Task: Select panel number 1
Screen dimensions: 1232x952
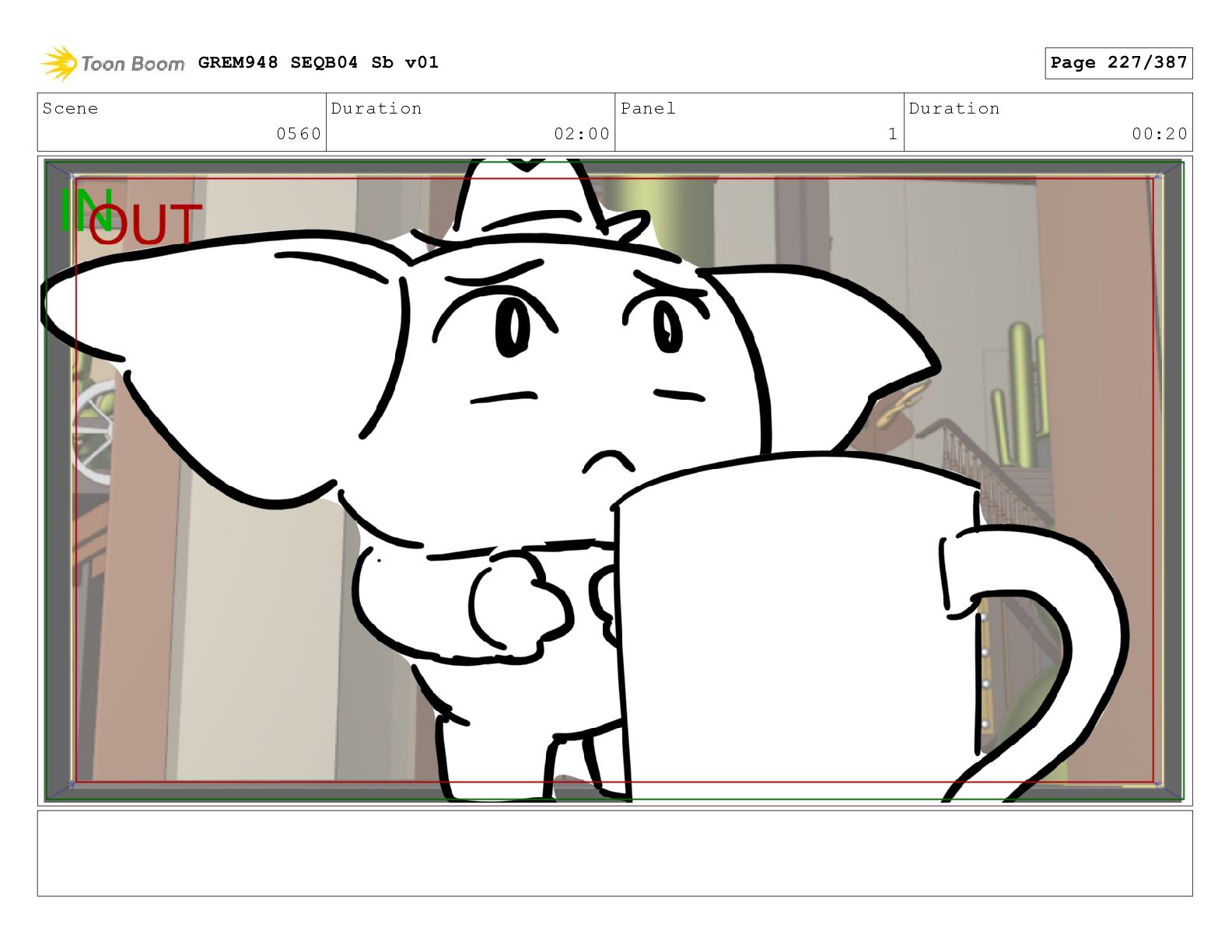Action: tap(893, 134)
